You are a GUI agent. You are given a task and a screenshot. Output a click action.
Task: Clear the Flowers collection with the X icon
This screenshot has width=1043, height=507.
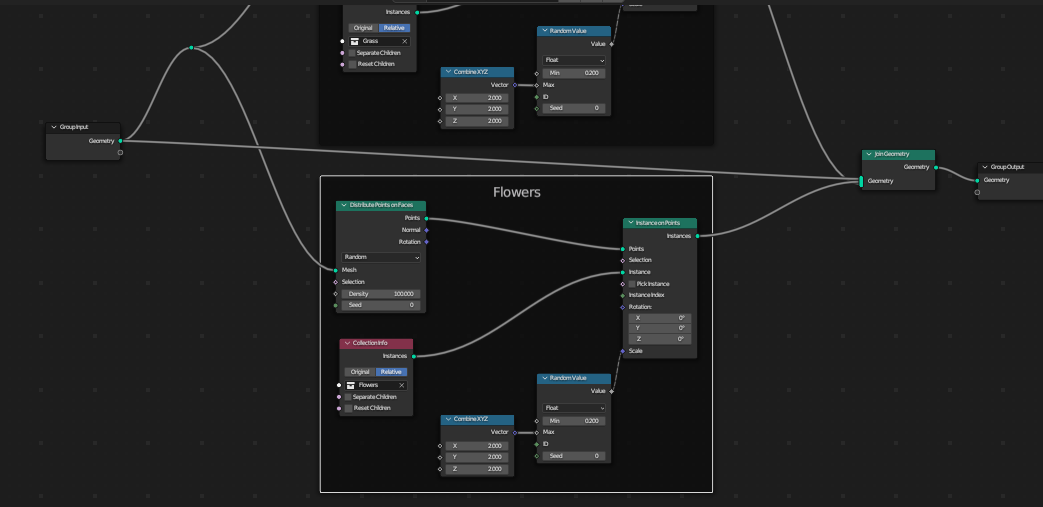[402, 385]
